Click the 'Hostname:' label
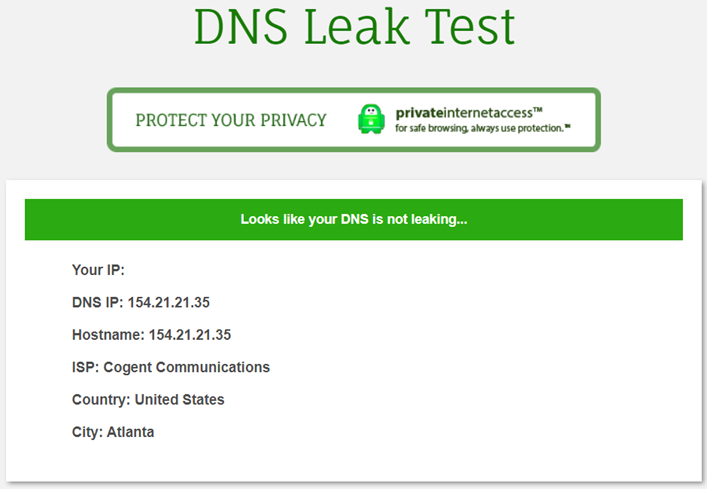Image resolution: width=707 pixels, height=489 pixels. [x=108, y=335]
